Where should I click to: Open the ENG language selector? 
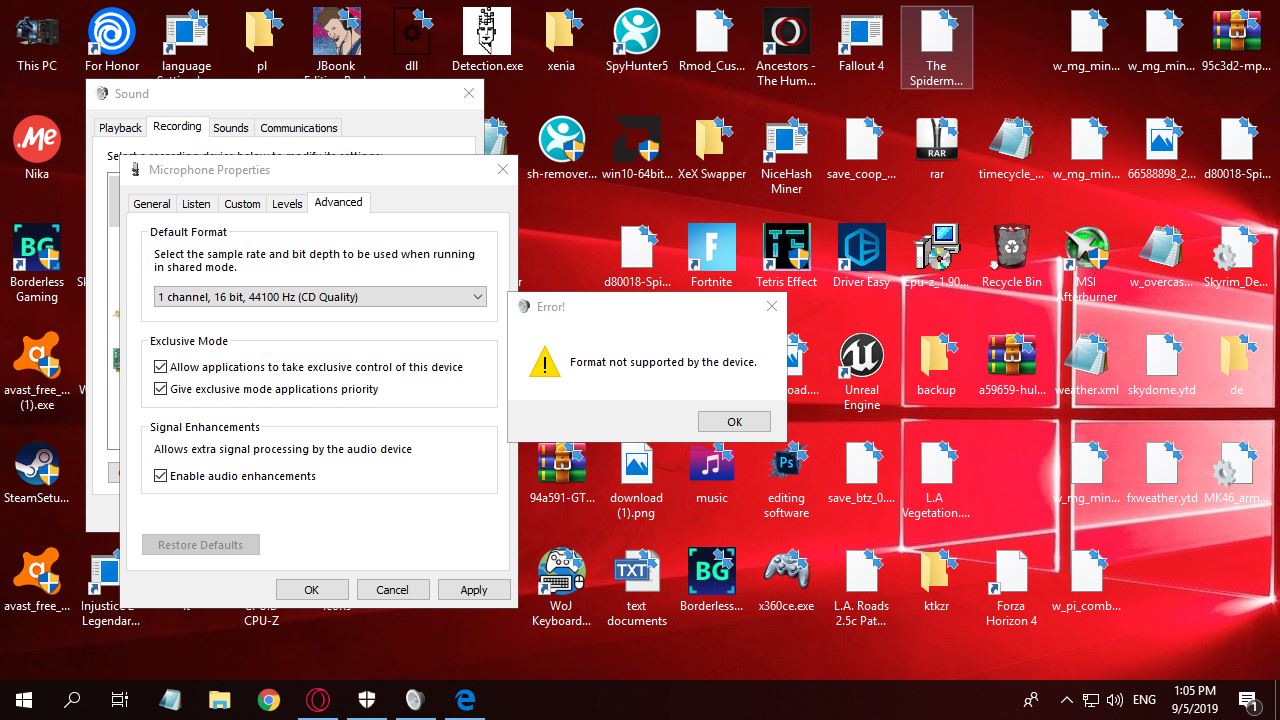(1145, 699)
